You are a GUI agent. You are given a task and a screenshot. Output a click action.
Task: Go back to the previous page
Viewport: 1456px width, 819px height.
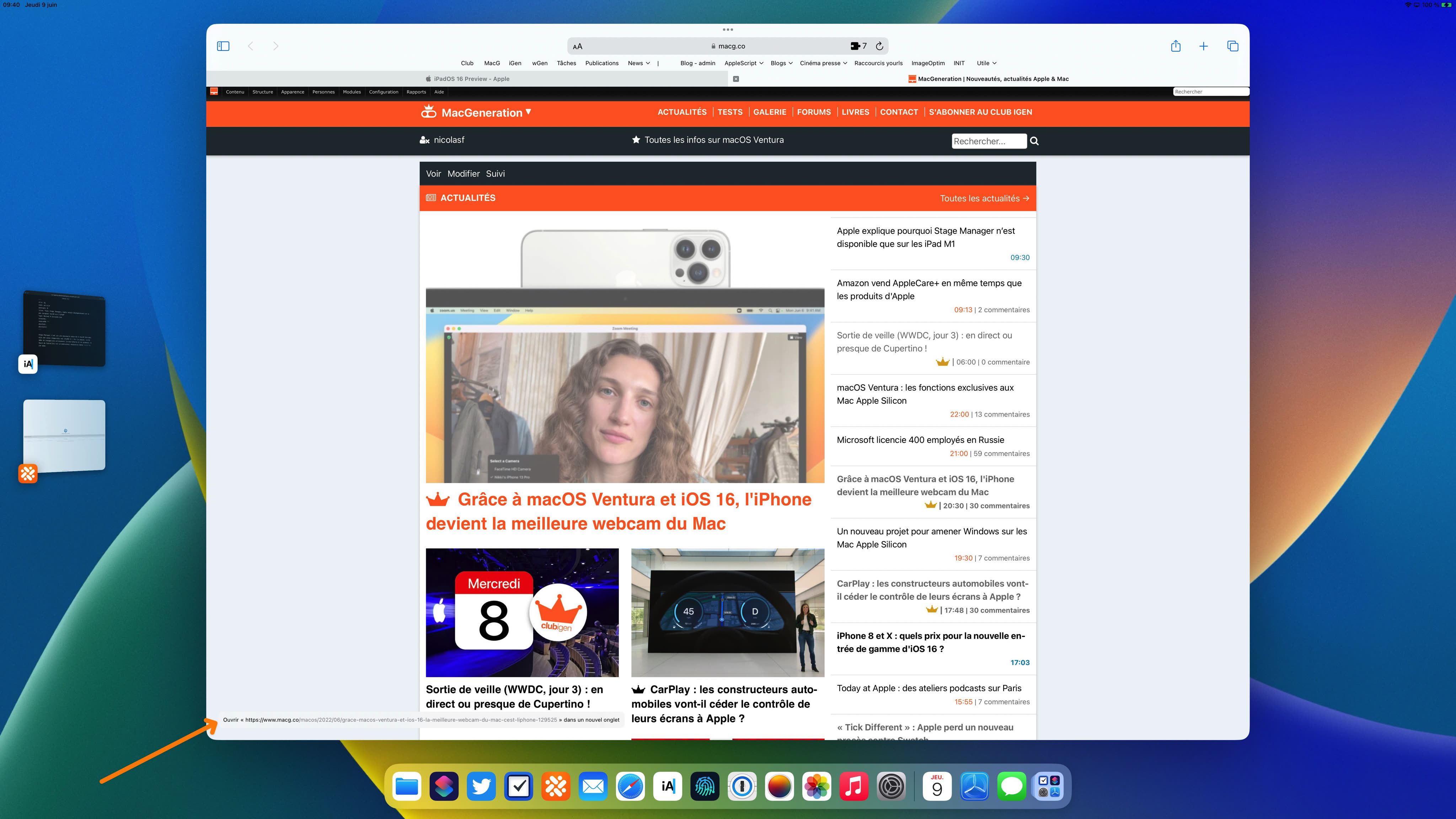click(250, 46)
